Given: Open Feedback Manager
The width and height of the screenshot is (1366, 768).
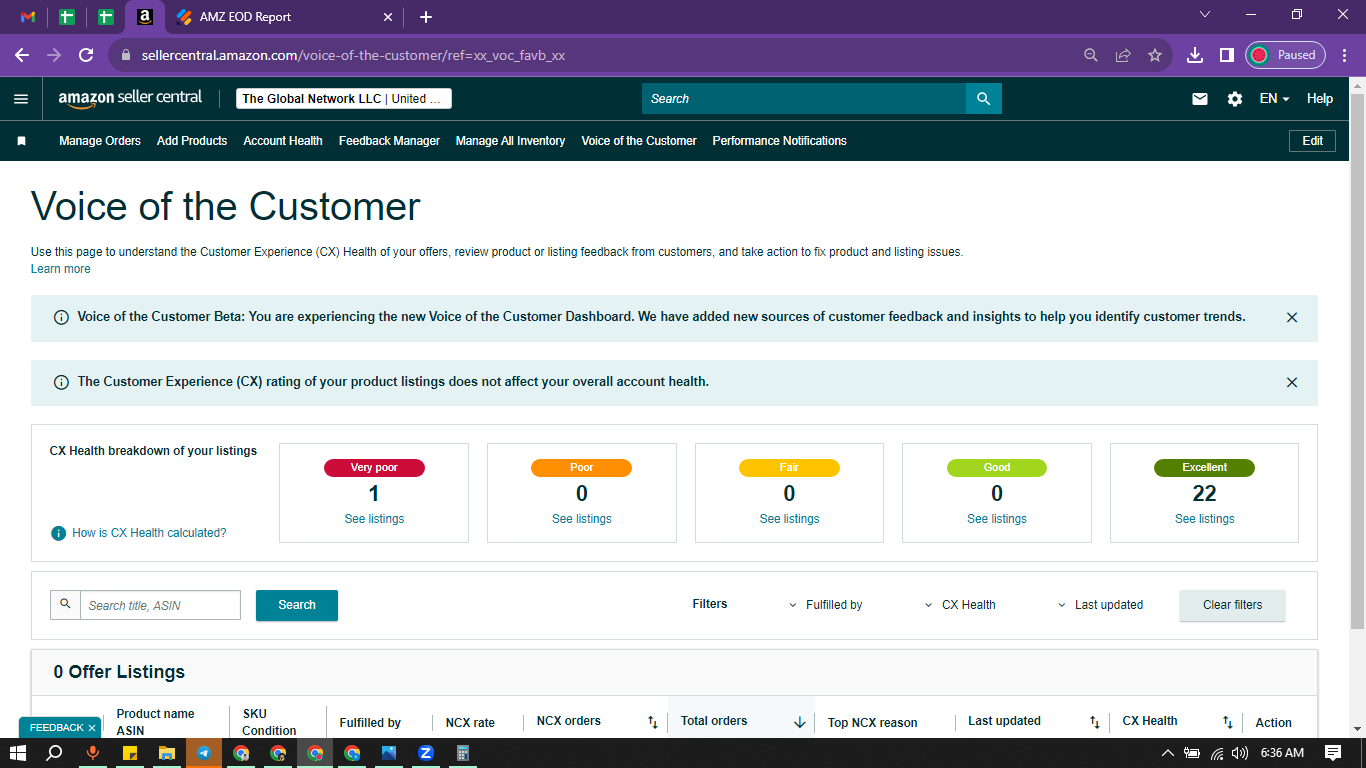Looking at the screenshot, I should tap(389, 141).
